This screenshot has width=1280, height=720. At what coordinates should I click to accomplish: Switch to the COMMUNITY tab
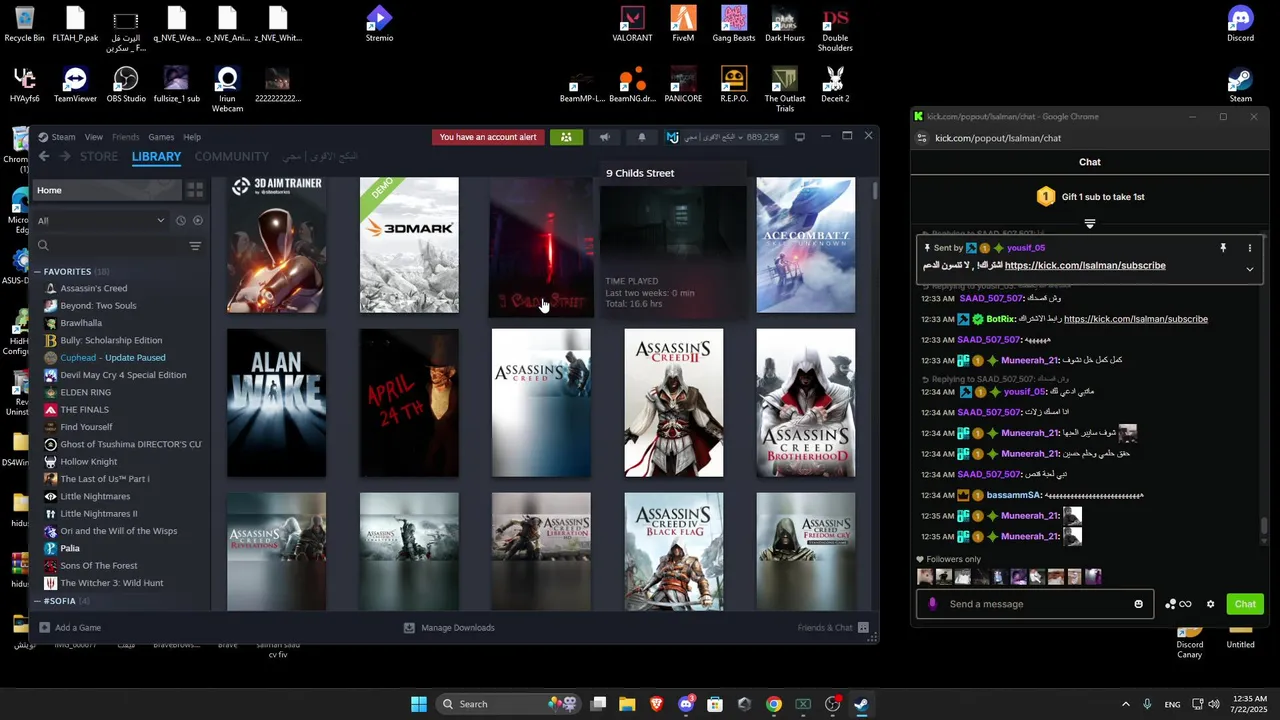click(232, 156)
